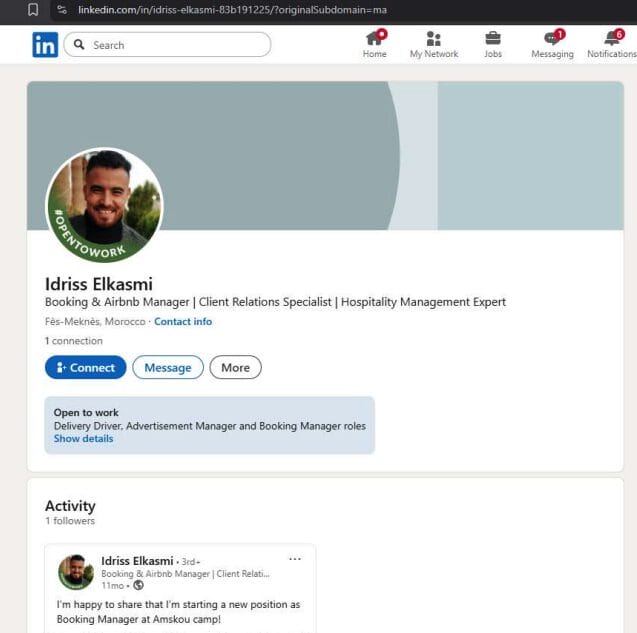Select the profile name Idriss Elkasmi heading
Screen dimensions: 637x633
point(99,284)
